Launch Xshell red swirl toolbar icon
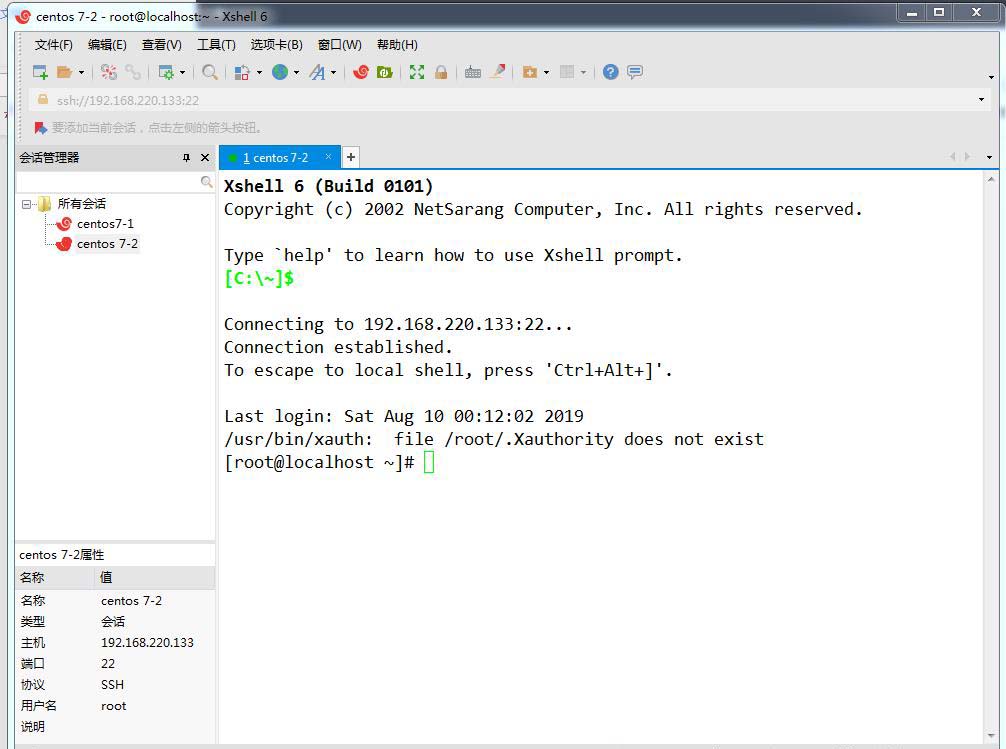 [x=361, y=72]
